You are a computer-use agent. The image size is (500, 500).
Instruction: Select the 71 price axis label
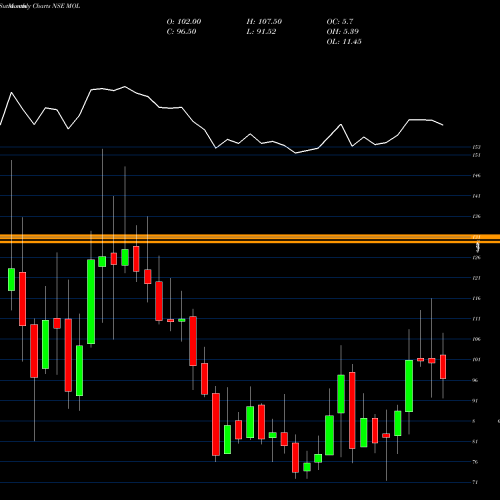476,482
